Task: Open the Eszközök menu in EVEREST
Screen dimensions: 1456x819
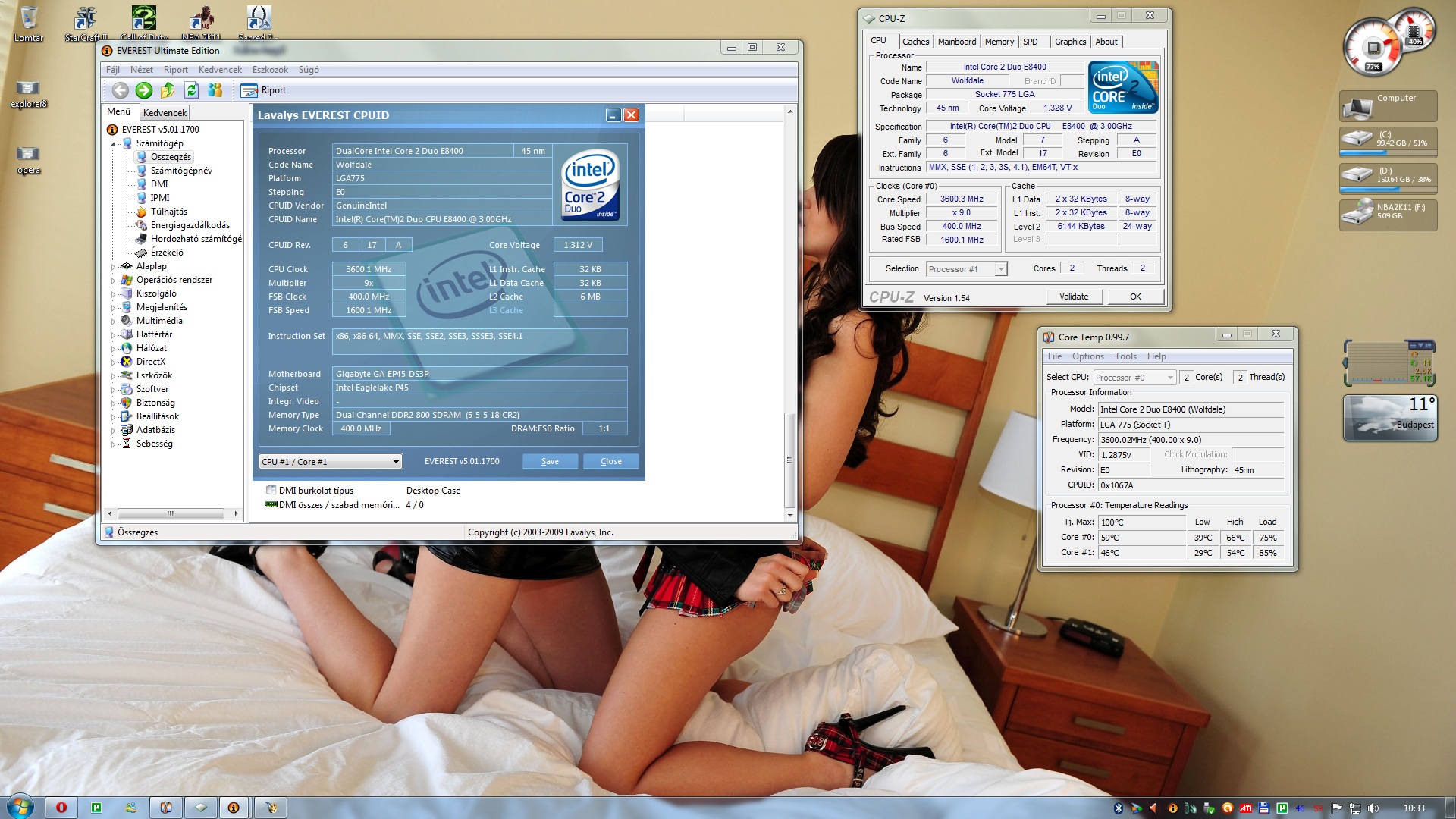Action: pos(270,70)
